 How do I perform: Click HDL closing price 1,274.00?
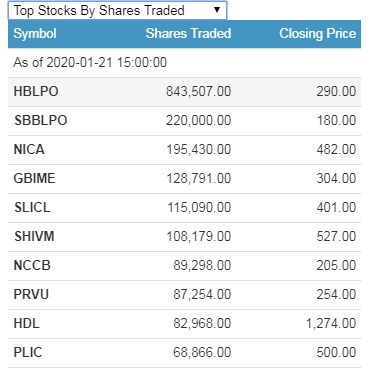pyautogui.click(x=331, y=324)
